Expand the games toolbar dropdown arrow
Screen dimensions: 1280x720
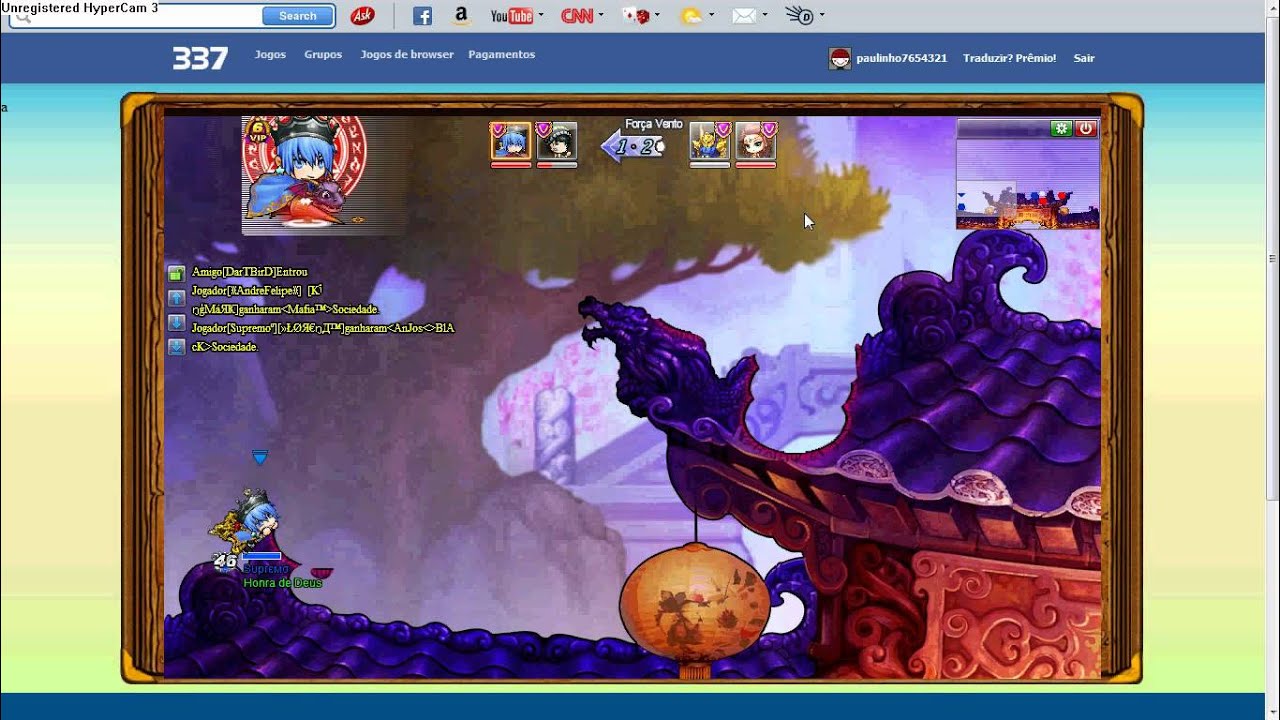click(658, 15)
